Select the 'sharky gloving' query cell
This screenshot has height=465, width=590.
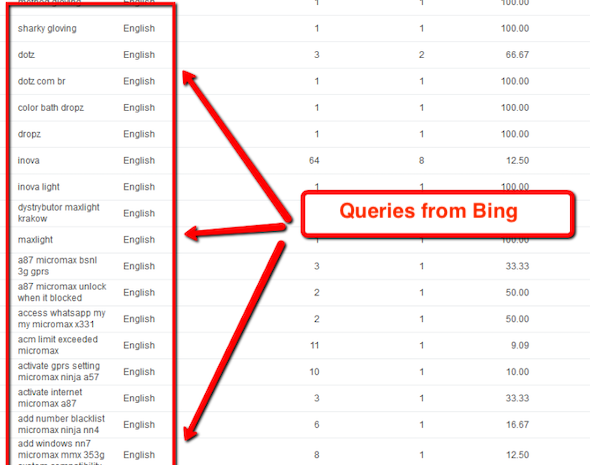pos(47,29)
